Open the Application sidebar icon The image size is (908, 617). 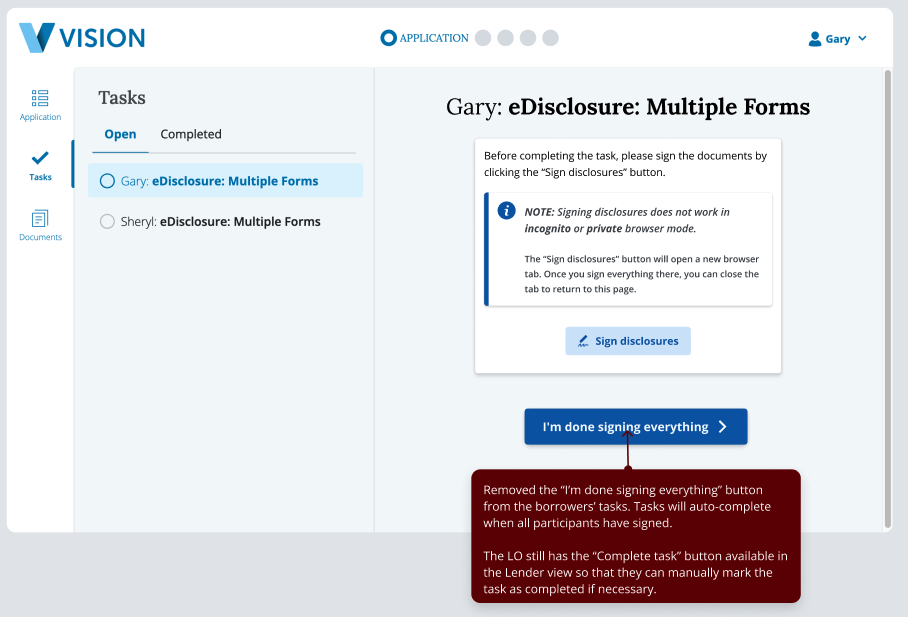40,98
